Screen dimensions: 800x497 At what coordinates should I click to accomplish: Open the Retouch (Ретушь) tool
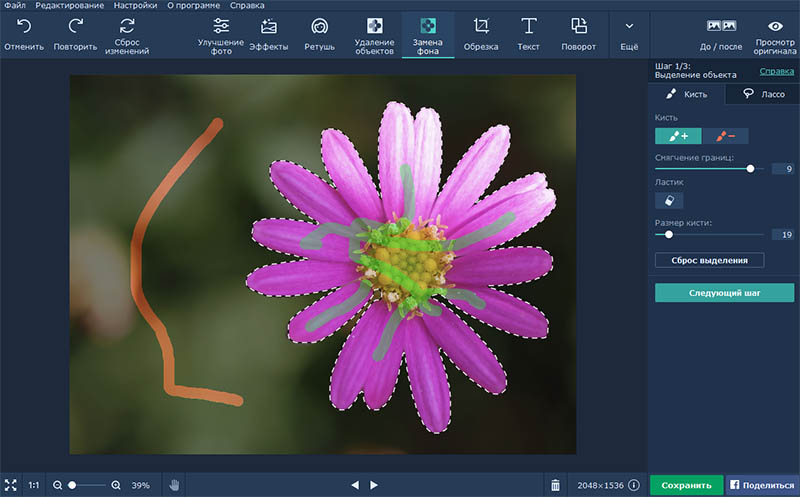tap(319, 27)
